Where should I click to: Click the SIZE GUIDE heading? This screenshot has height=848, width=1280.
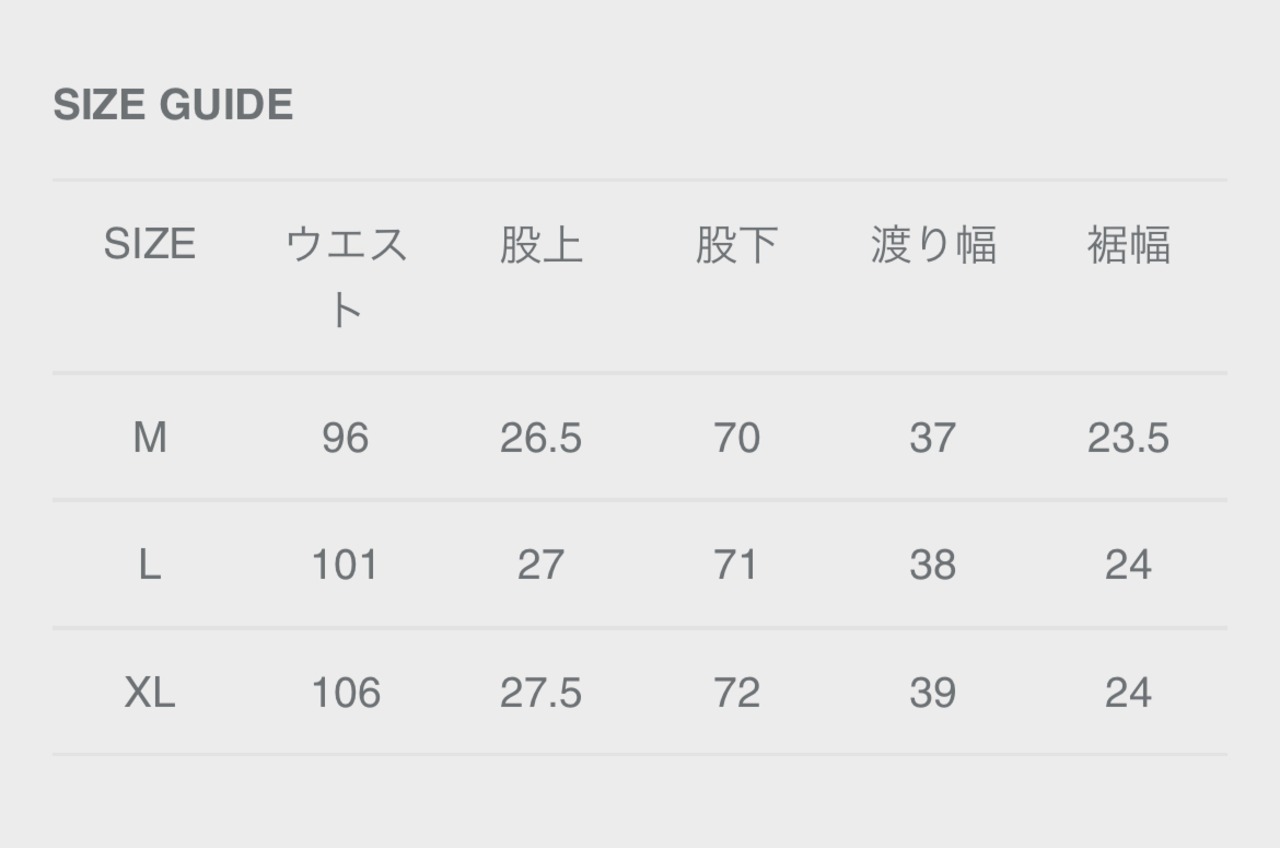tap(173, 105)
